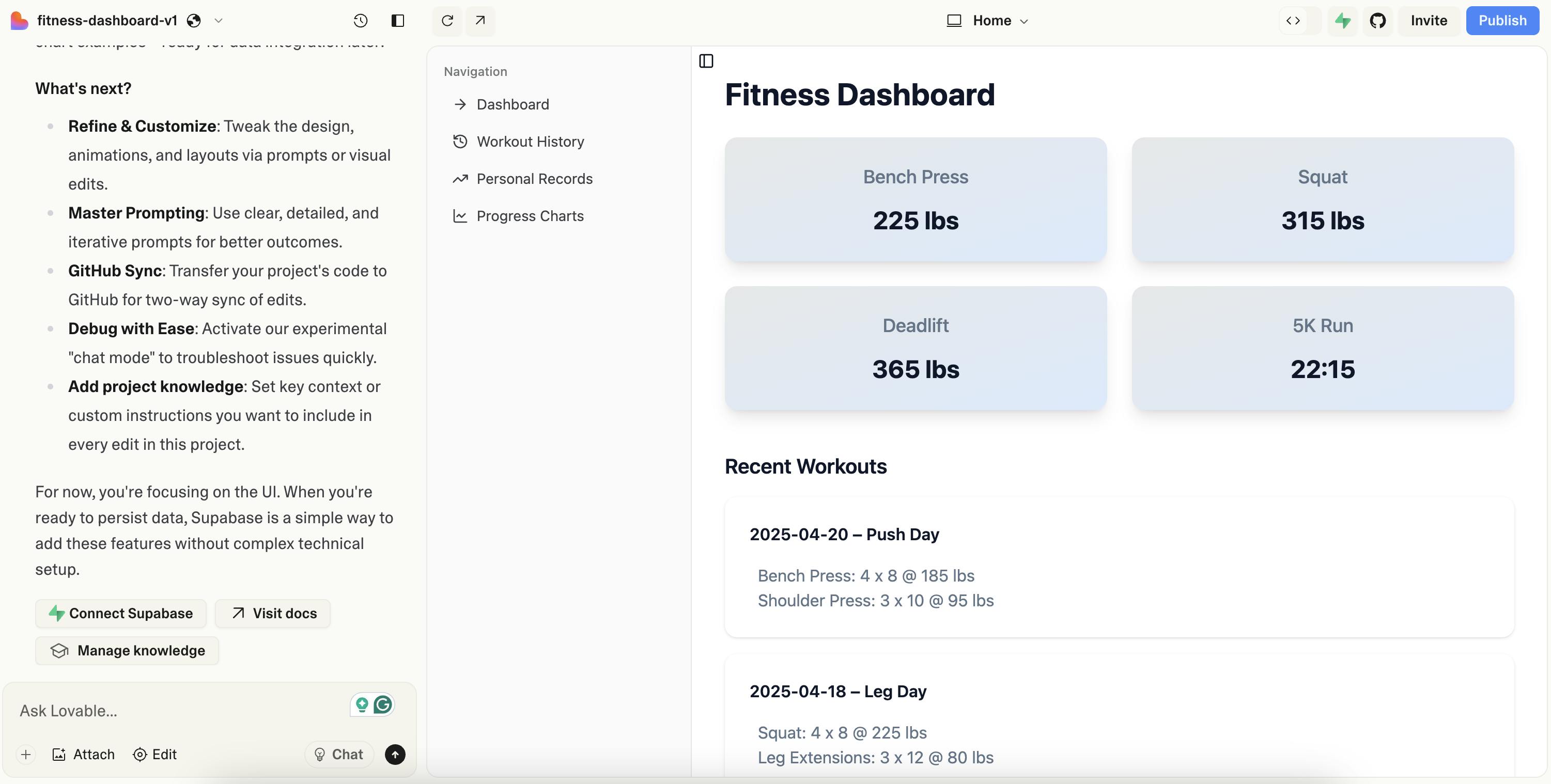Collapse the dashboard navigation sidebar
Image resolution: width=1551 pixels, height=784 pixels.
706,61
